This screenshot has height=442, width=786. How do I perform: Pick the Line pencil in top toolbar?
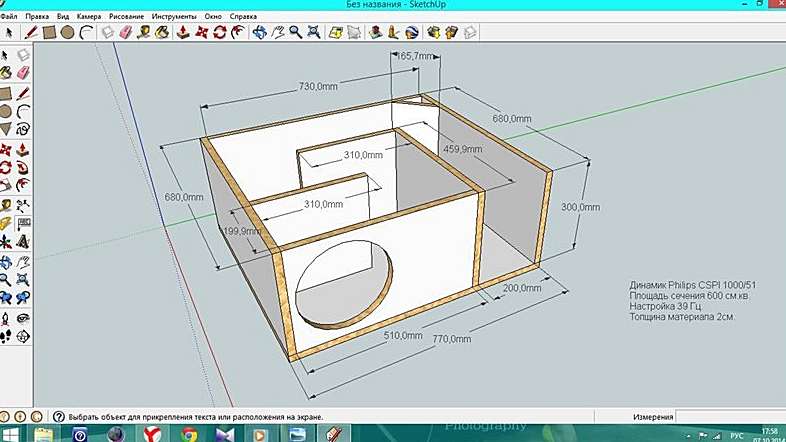click(x=31, y=33)
